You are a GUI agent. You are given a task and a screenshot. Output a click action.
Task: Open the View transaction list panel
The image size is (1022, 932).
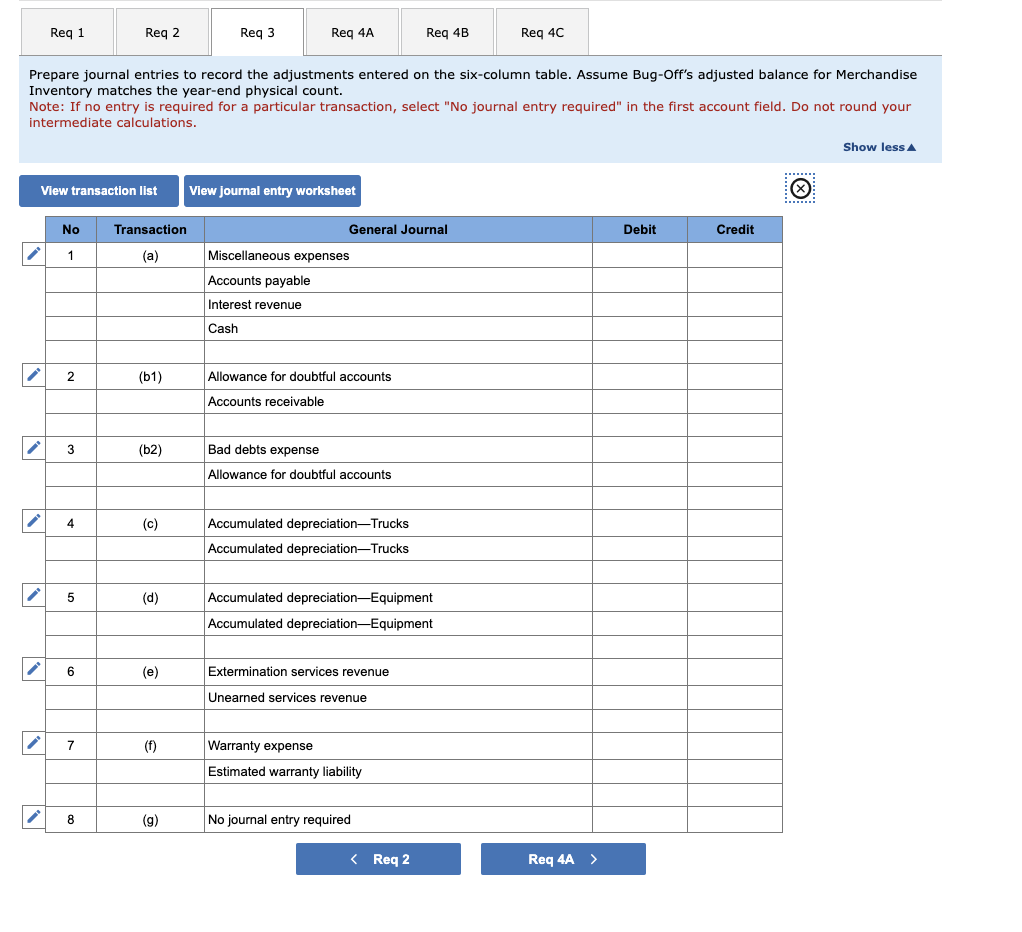[98, 191]
